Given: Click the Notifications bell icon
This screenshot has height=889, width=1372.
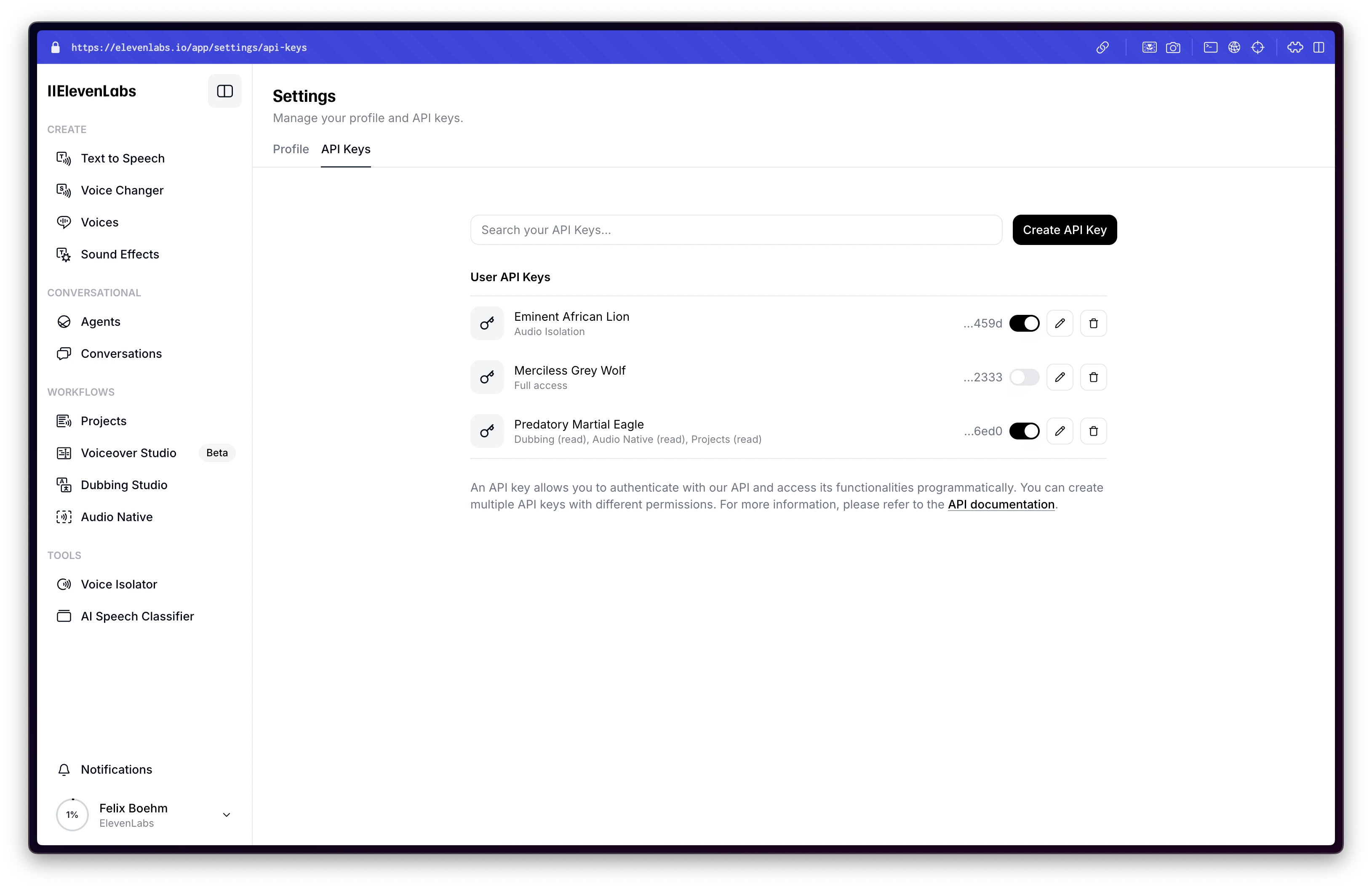Looking at the screenshot, I should (64, 769).
